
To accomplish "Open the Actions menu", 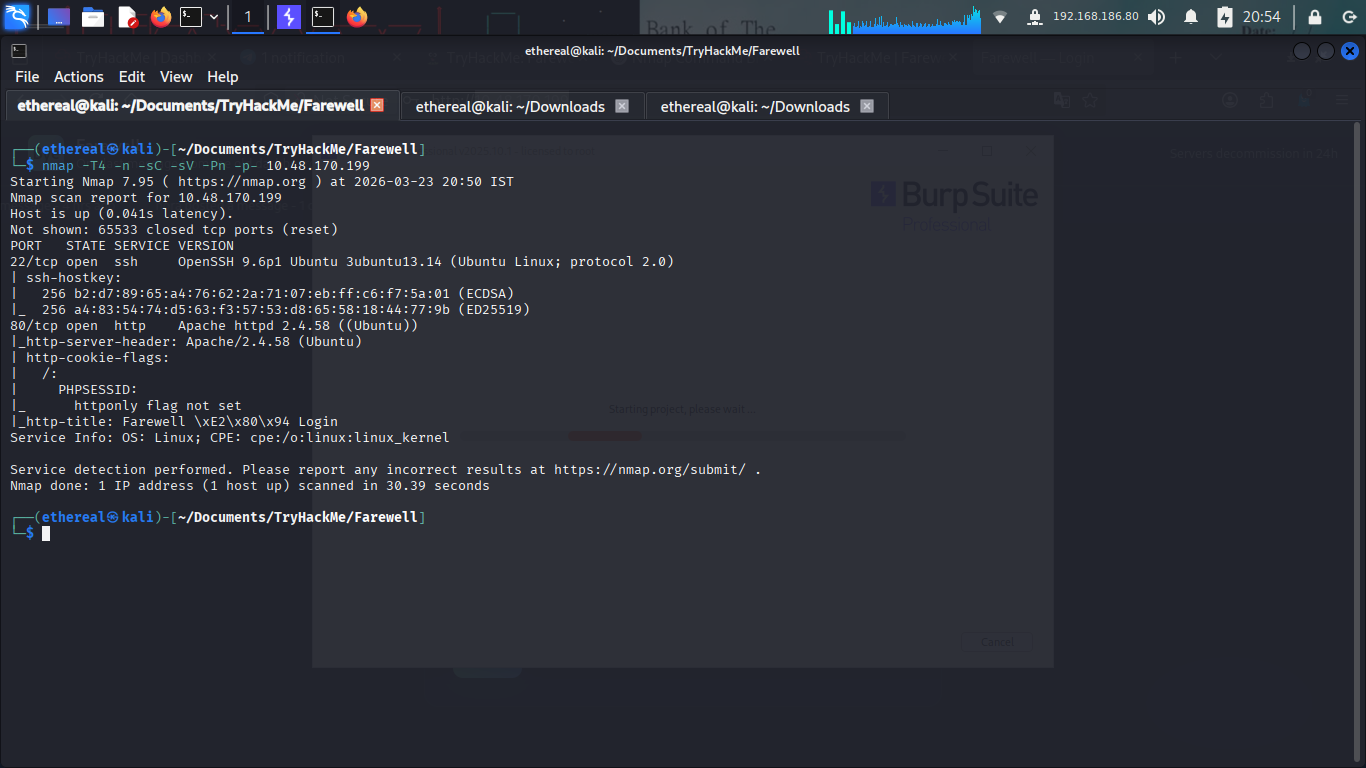I will click(78, 77).
